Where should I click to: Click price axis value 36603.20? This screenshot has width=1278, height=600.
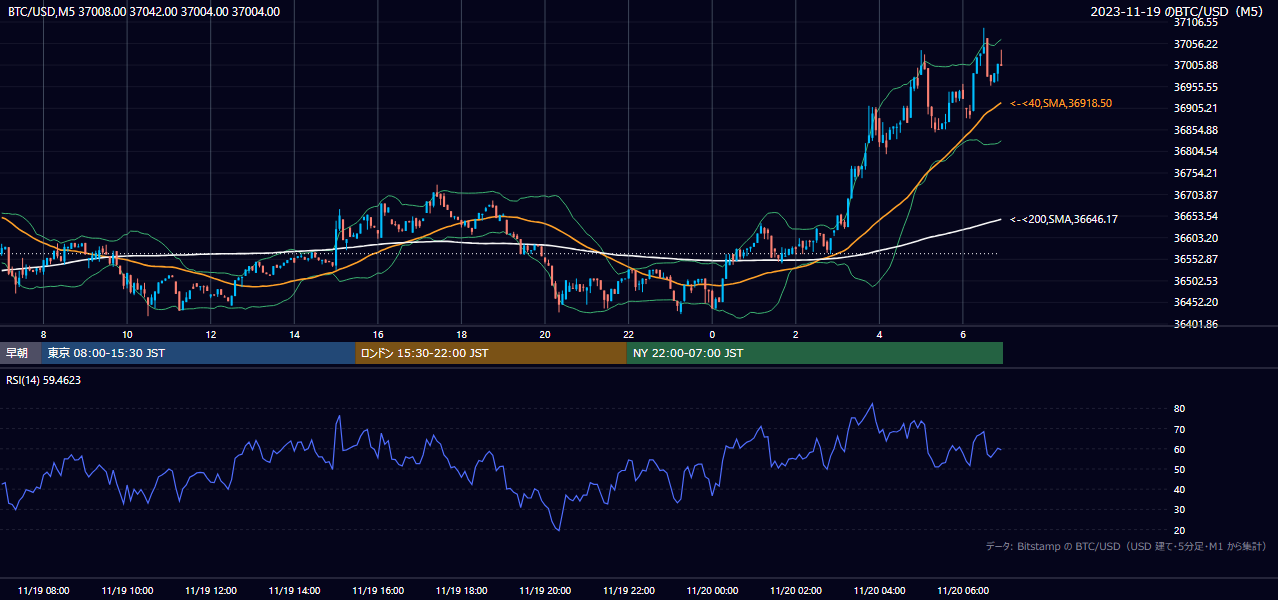[x=1196, y=238]
